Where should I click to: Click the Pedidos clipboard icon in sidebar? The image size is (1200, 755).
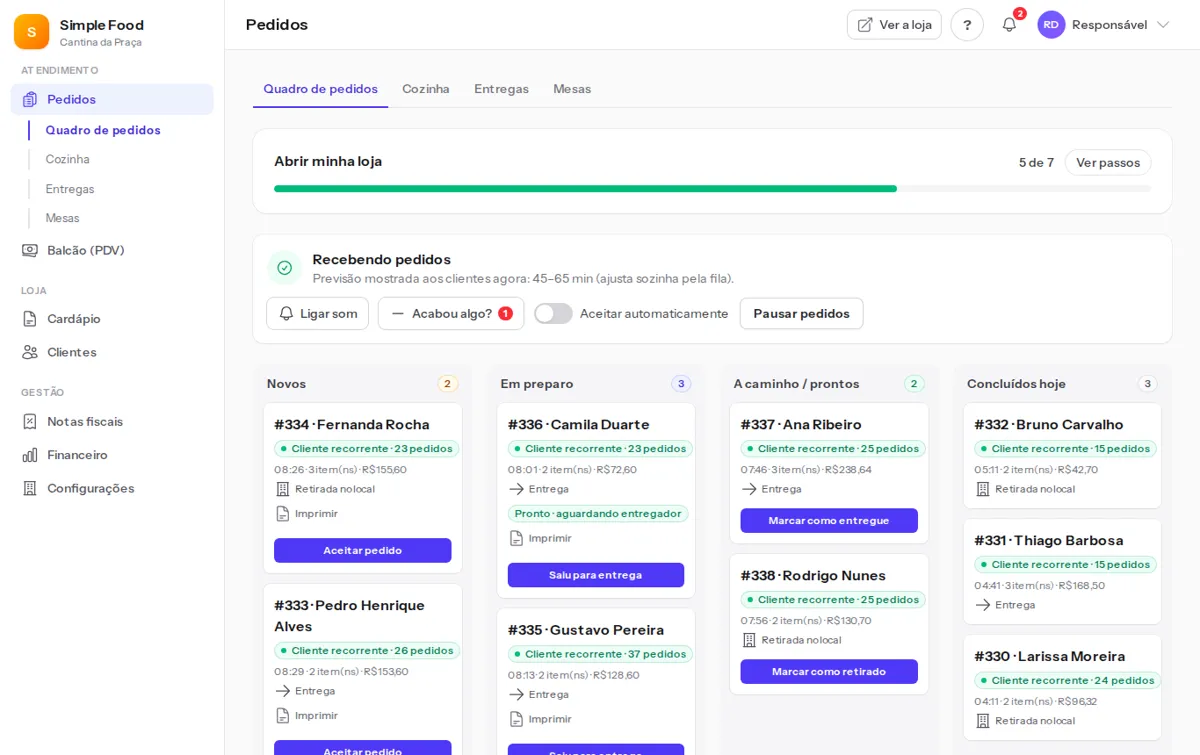click(30, 99)
